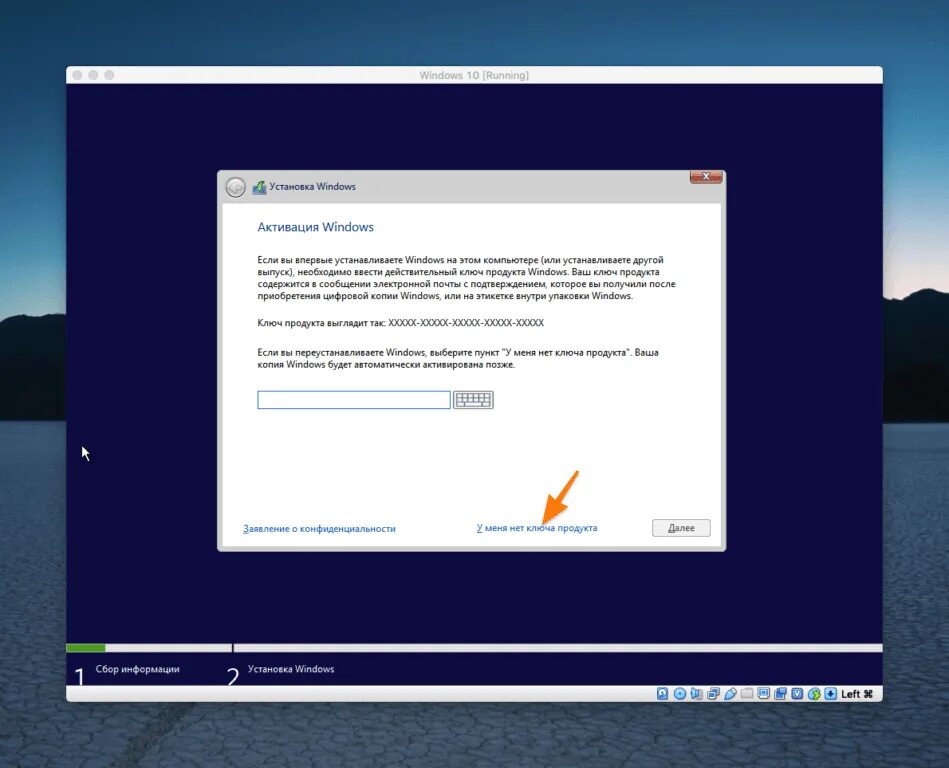The height and width of the screenshot is (768, 949).
Task: Click the 'Активация Windows' heading
Action: pyautogui.click(x=315, y=227)
